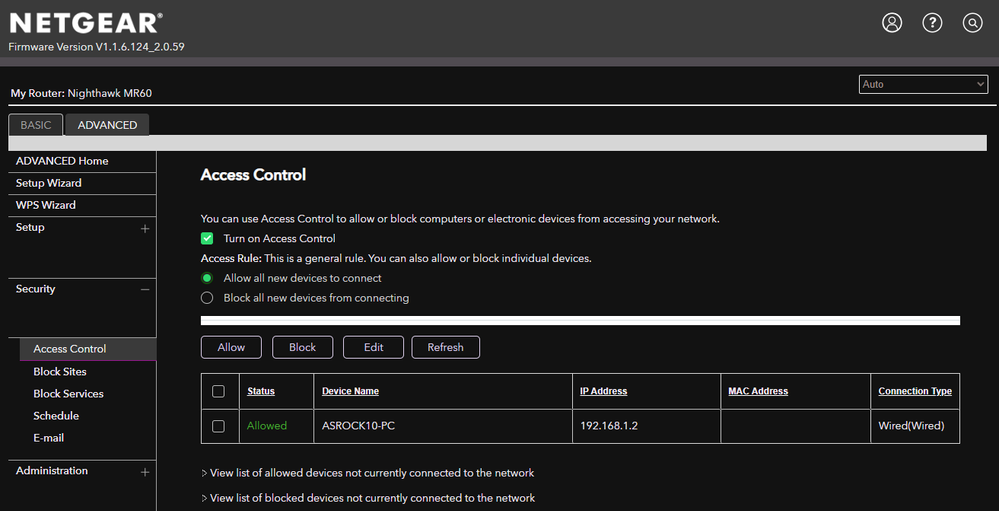This screenshot has height=511, width=999.
Task: Click the Firmware Version text
Action: coord(97,47)
